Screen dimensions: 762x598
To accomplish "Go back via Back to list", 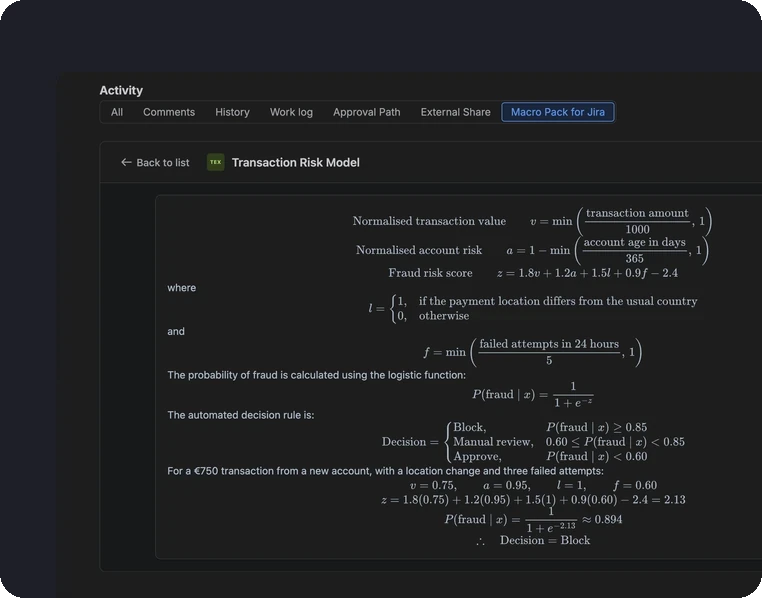I will tap(155, 163).
